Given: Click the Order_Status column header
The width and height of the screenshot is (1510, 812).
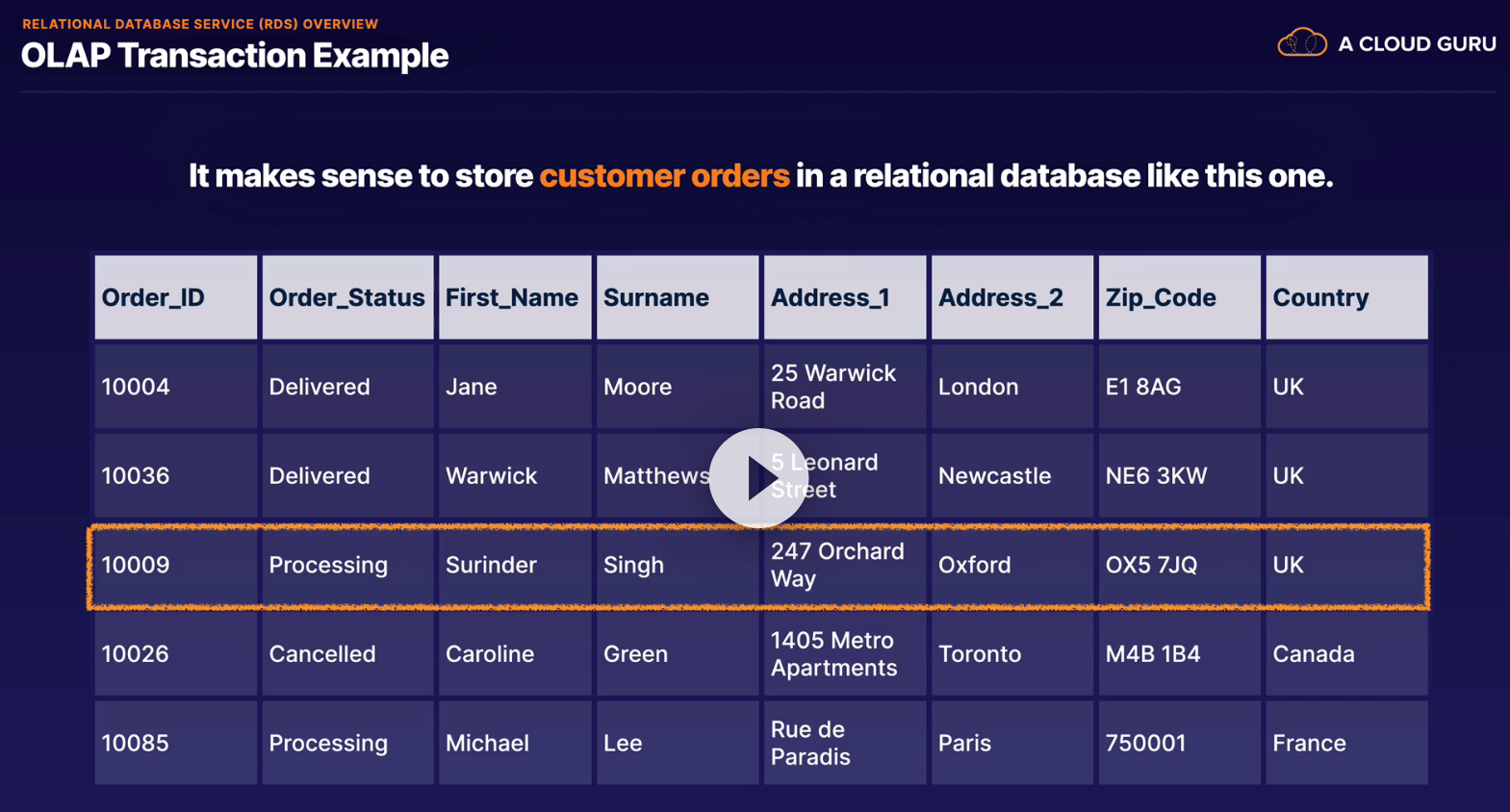Looking at the screenshot, I should pyautogui.click(x=346, y=297).
